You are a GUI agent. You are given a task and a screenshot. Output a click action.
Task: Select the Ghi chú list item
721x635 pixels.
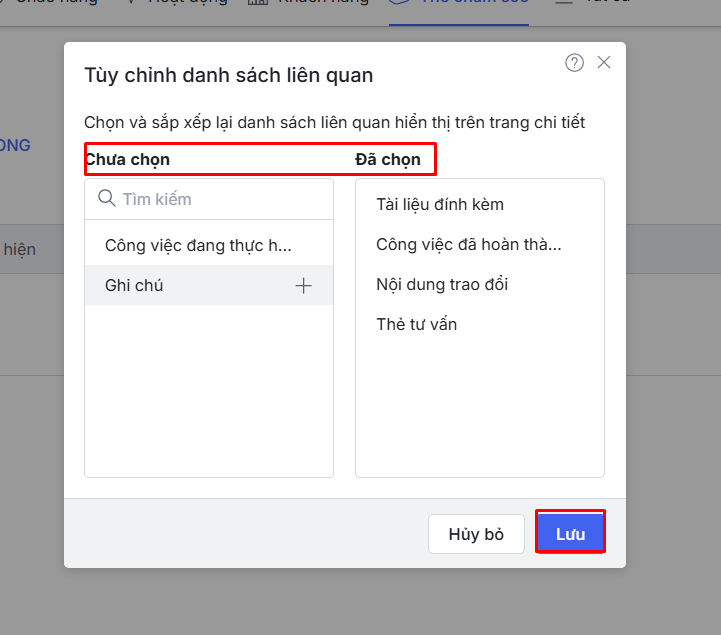click(135, 285)
